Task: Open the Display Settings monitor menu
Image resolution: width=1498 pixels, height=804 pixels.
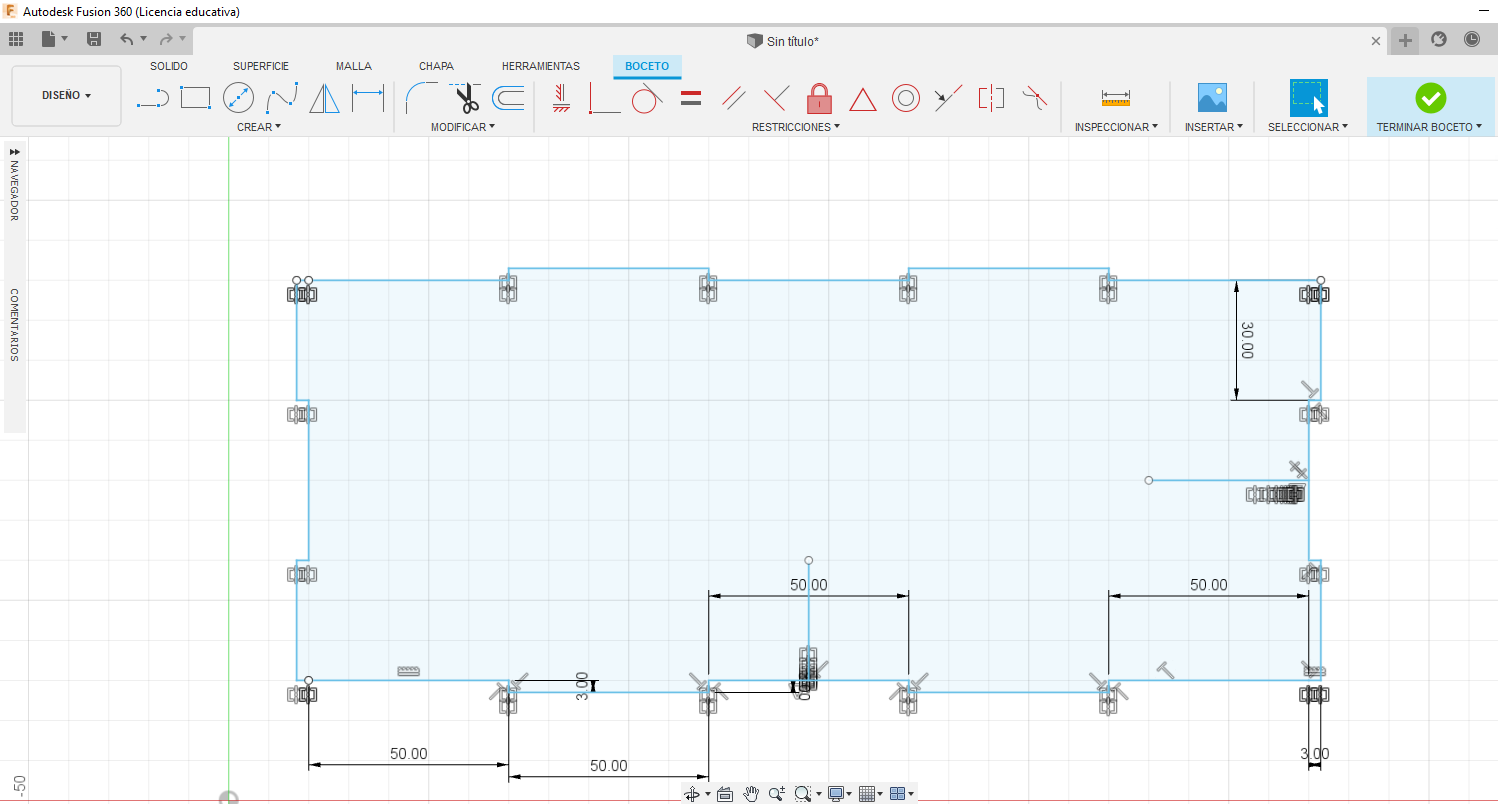Action: 836,794
